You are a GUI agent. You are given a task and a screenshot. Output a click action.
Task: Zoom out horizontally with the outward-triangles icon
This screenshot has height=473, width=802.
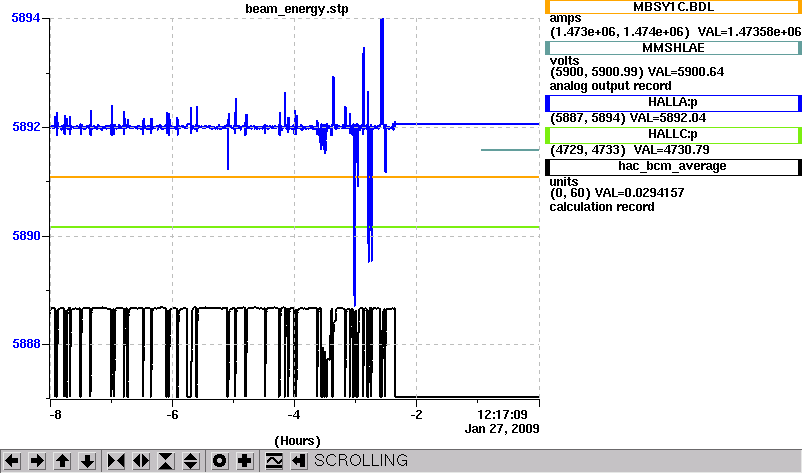coord(141,461)
